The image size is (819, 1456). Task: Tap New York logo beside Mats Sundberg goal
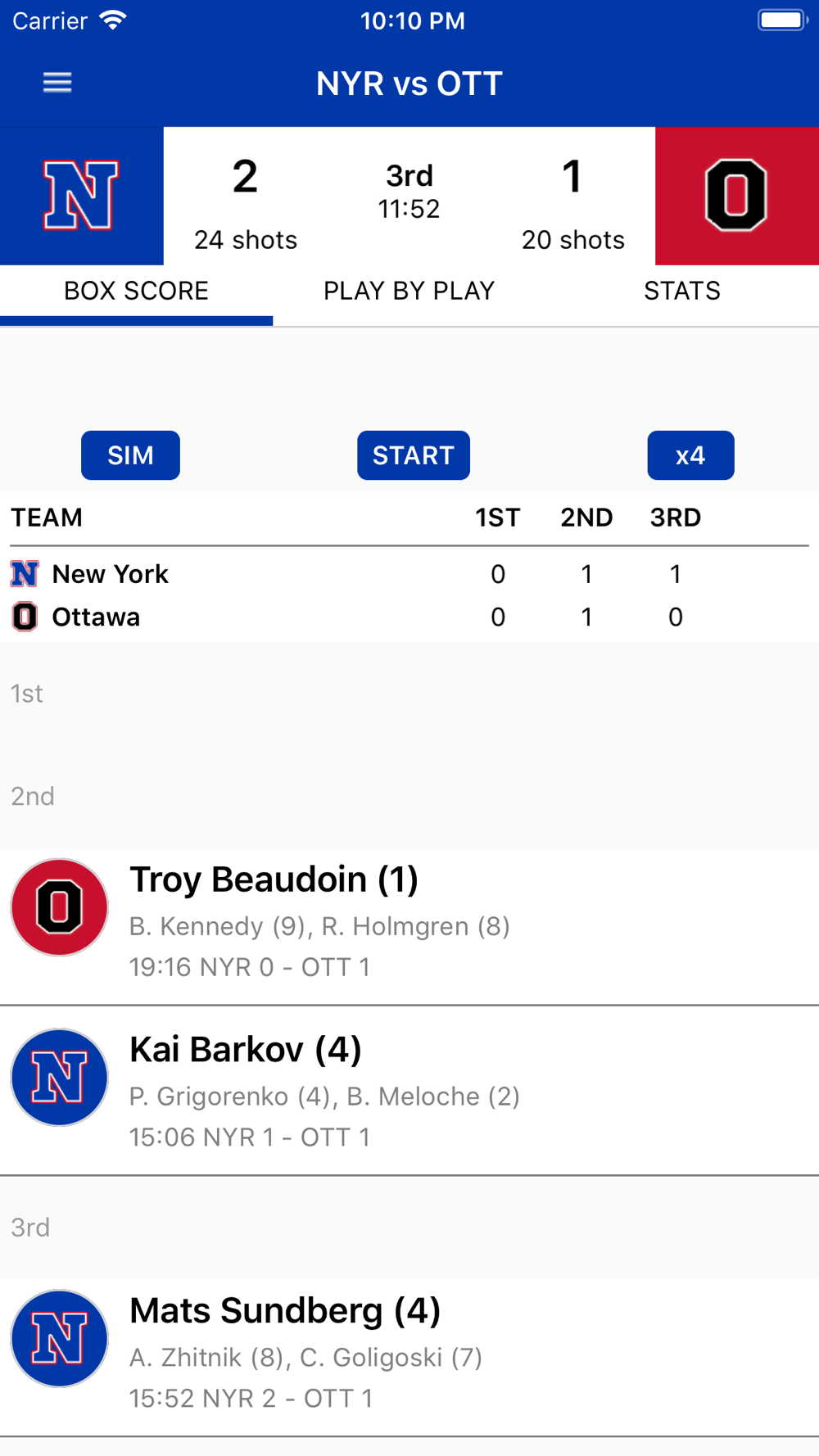pyautogui.click(x=59, y=1339)
